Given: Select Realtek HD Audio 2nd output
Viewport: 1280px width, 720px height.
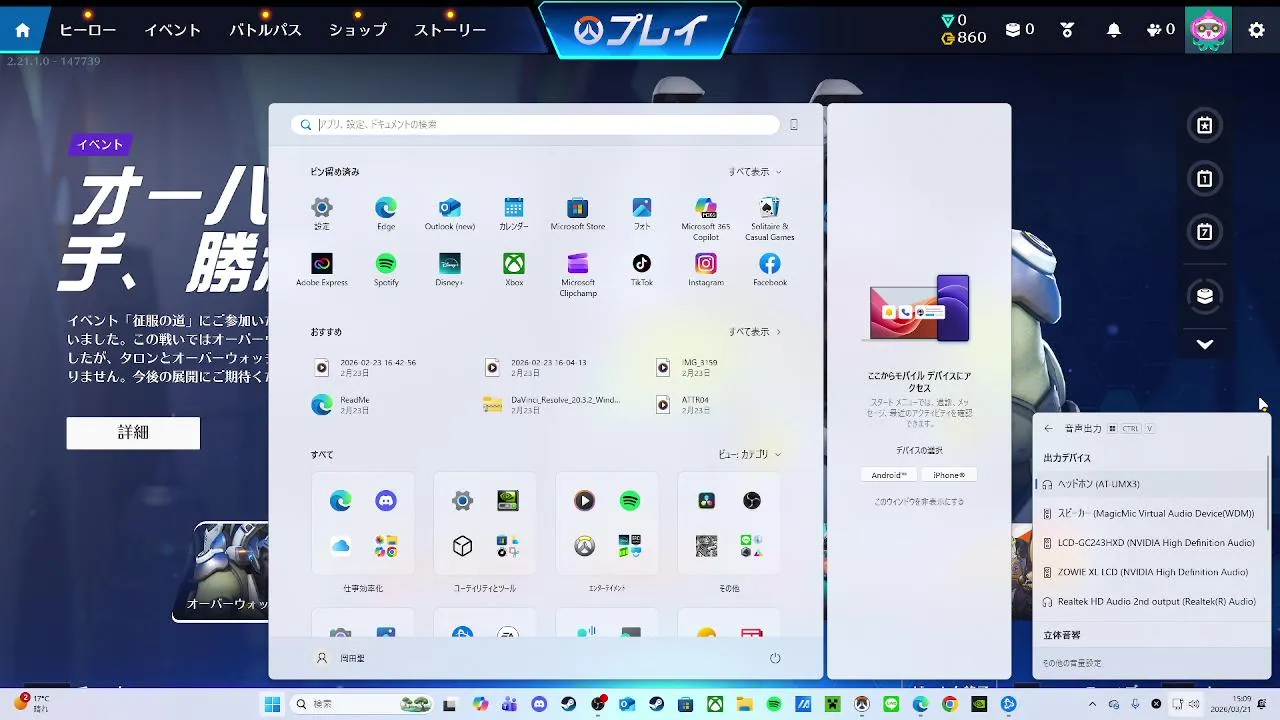Looking at the screenshot, I should (1150, 602).
